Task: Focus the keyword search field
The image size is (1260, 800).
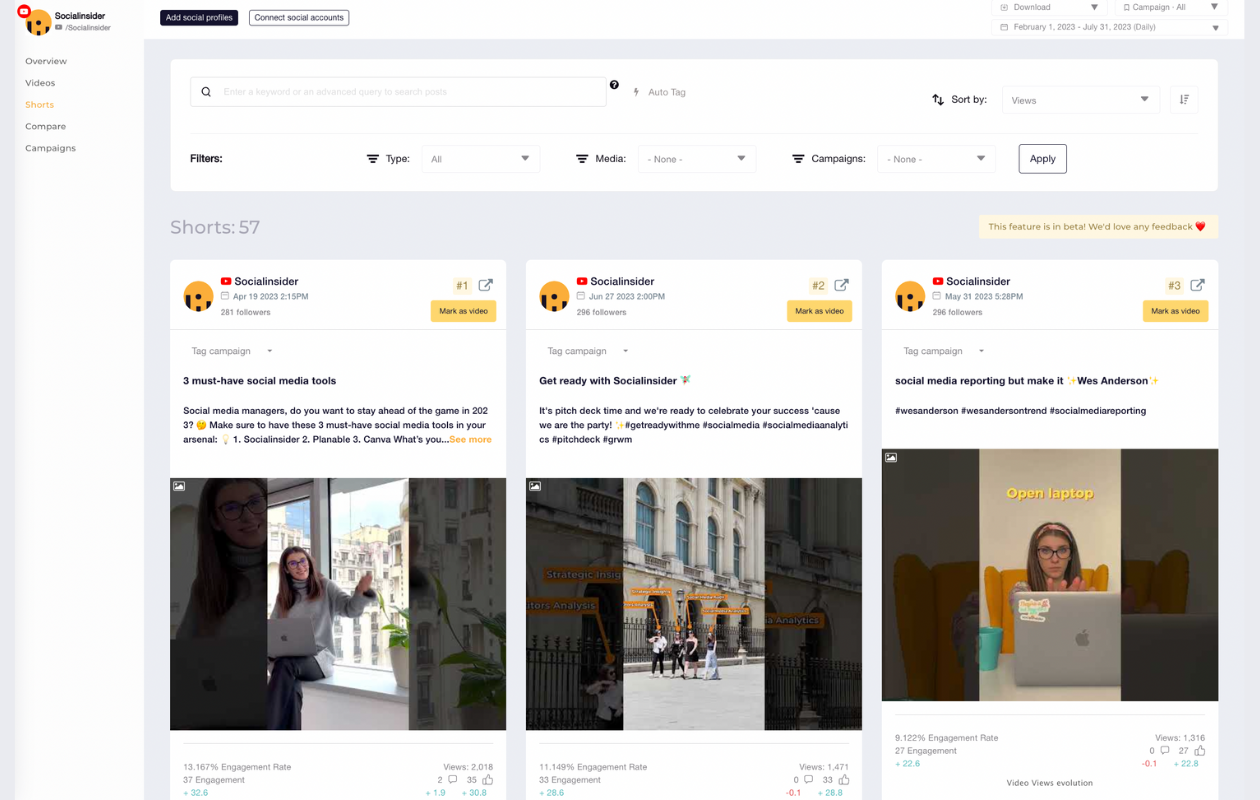Action: pos(398,92)
